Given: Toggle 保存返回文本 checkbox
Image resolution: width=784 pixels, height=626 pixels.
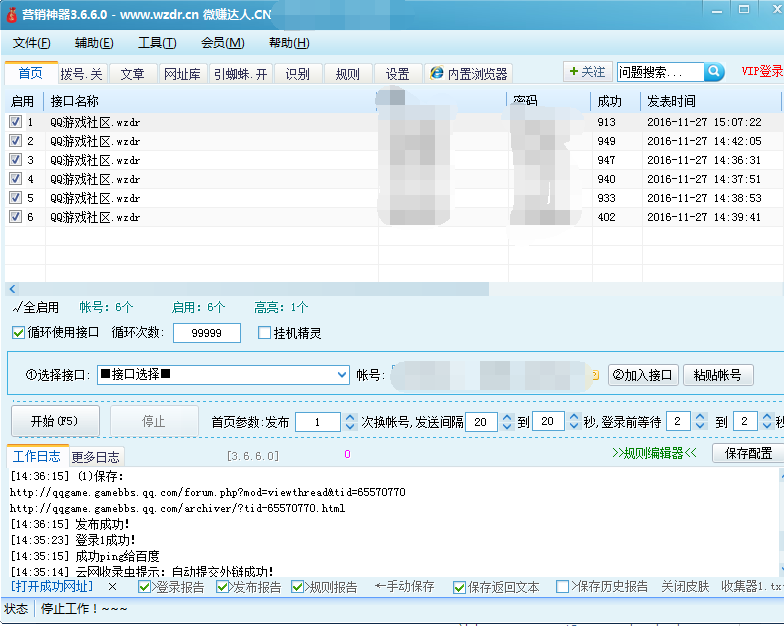Looking at the screenshot, I should [459, 588].
